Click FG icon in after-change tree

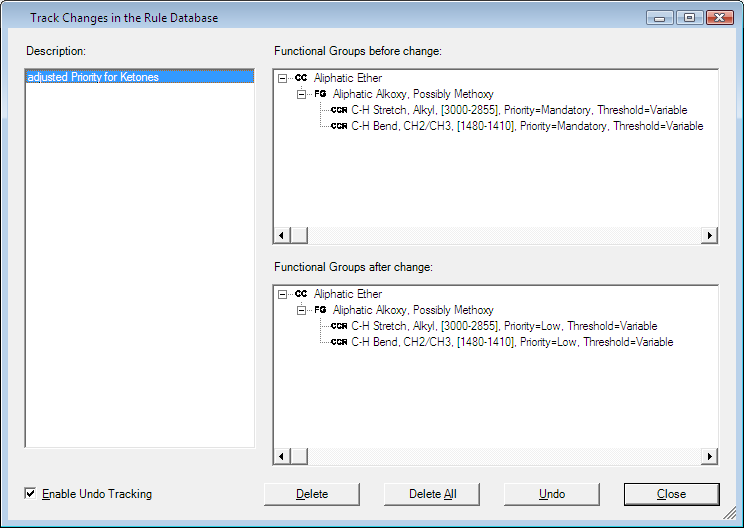[320, 310]
